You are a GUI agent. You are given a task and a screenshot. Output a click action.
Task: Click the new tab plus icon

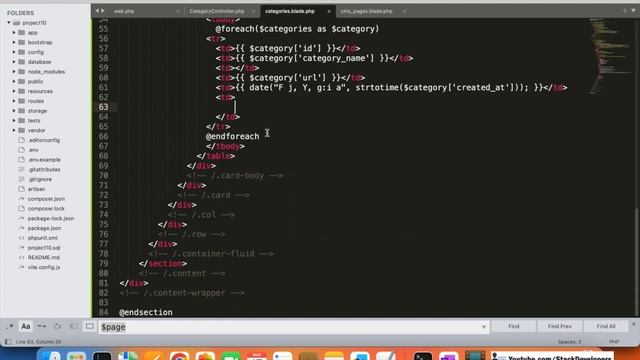click(624, 11)
